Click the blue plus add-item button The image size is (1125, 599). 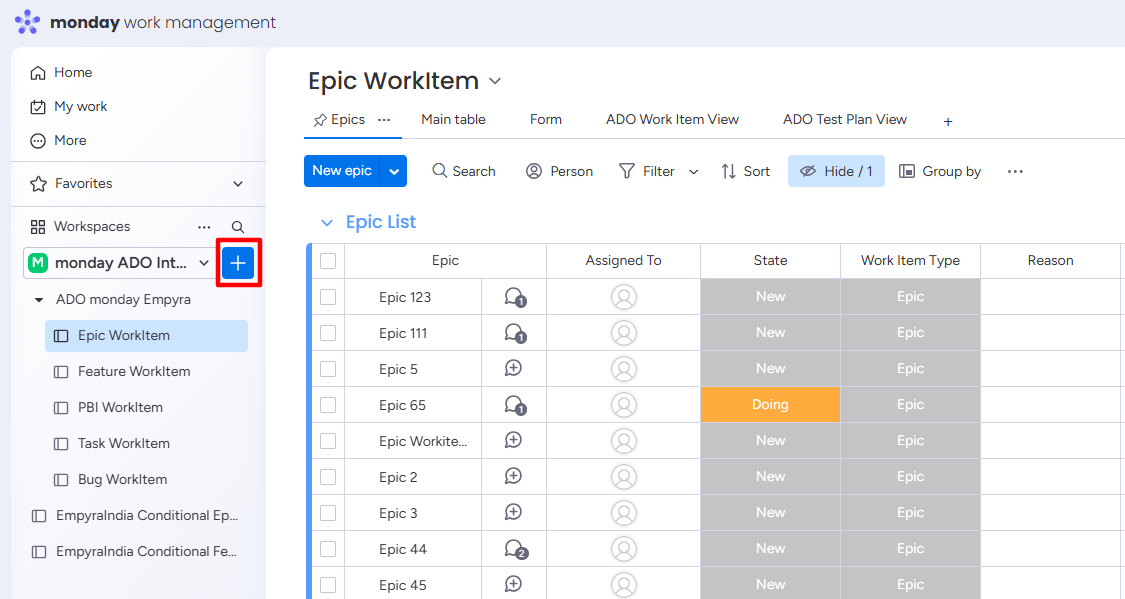click(x=238, y=263)
